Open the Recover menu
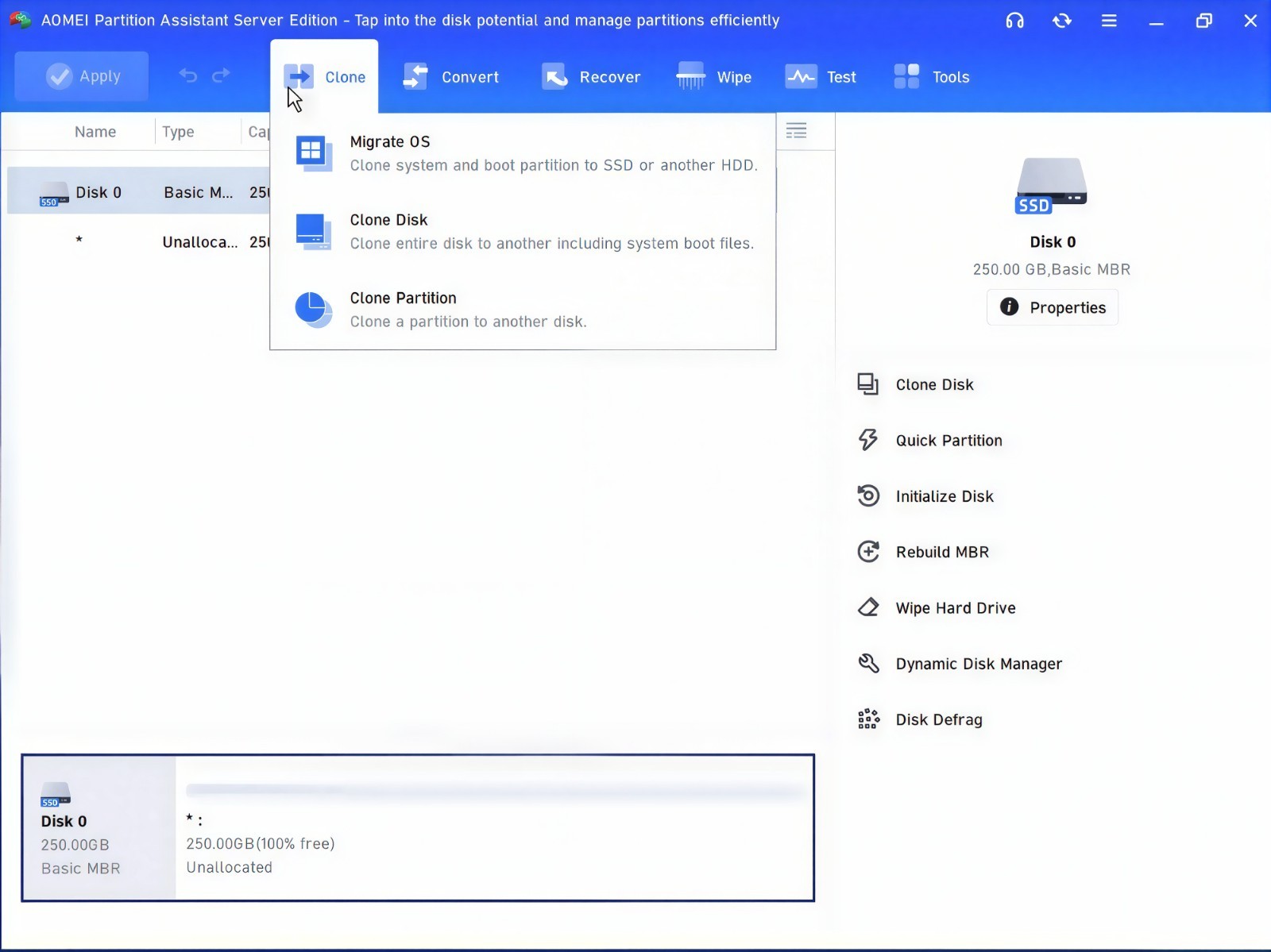The height and width of the screenshot is (952, 1271). (x=591, y=77)
